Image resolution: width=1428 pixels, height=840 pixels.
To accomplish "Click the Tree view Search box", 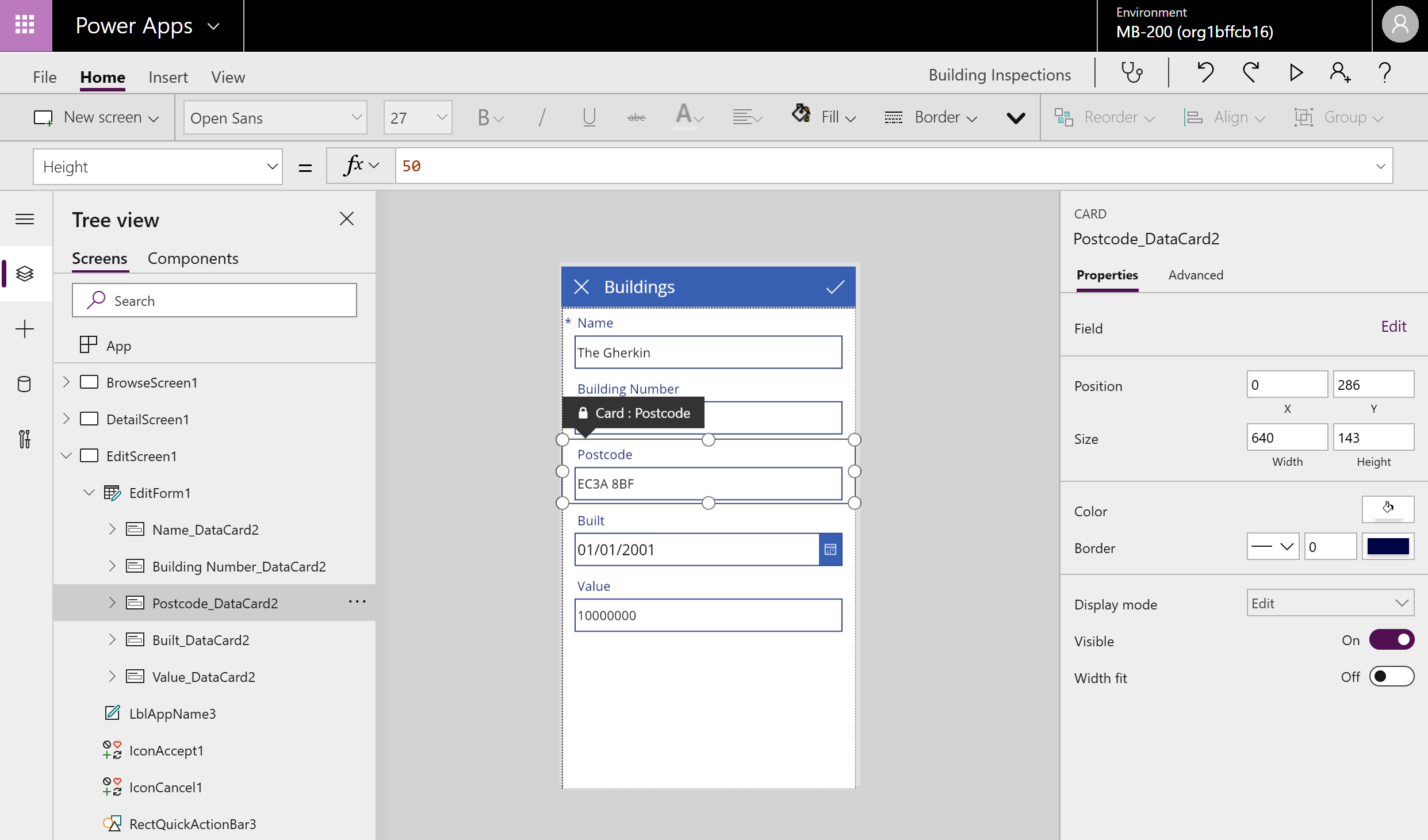I will 214,300.
